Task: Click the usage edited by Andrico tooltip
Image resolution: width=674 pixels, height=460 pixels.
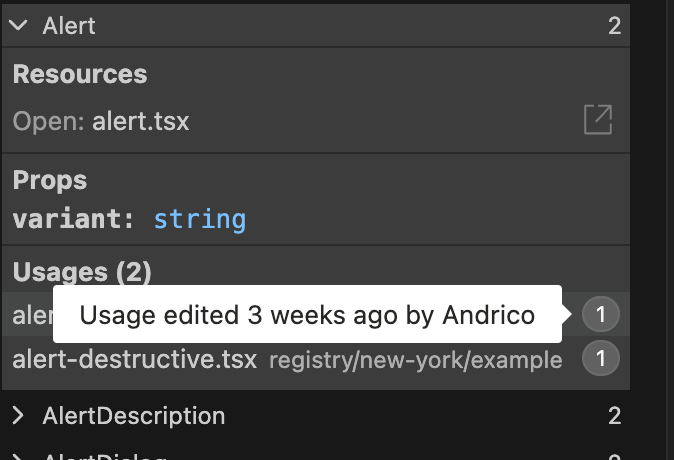Action: [x=307, y=316]
